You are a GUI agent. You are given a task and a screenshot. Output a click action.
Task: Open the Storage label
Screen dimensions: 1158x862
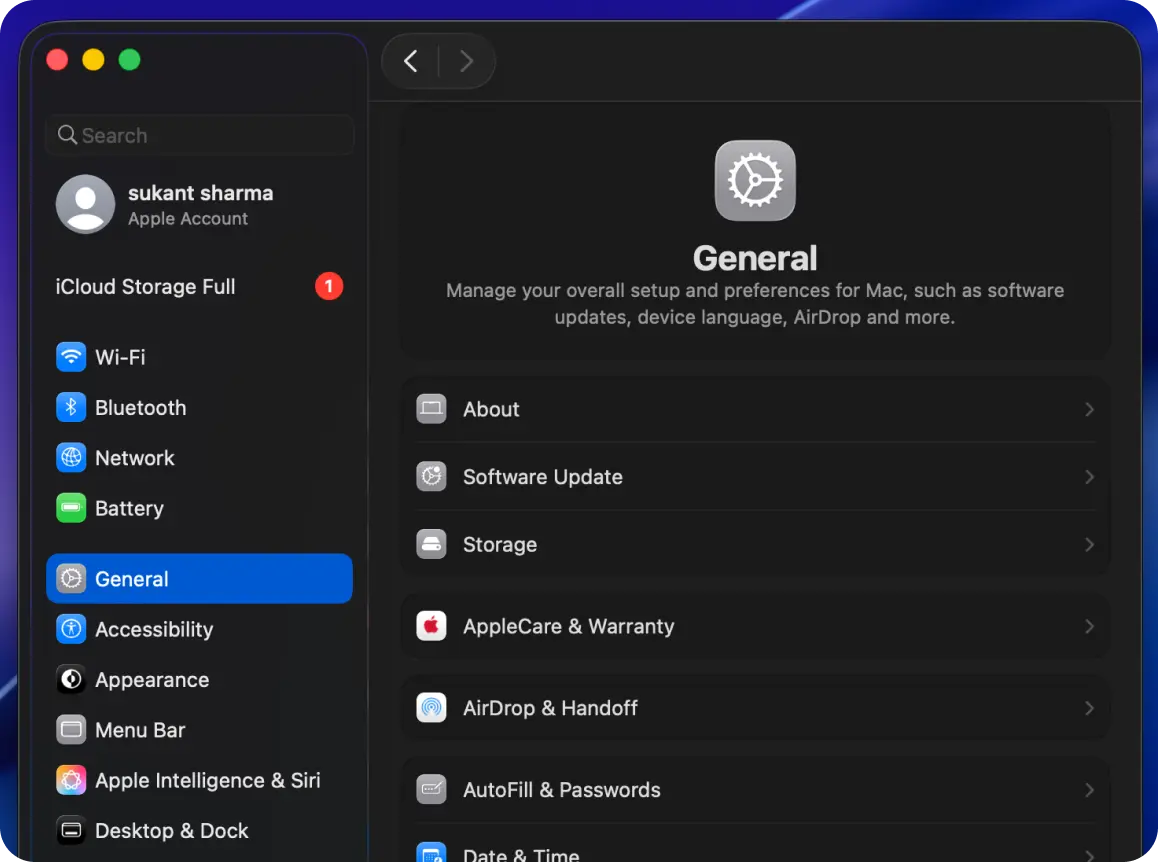[500, 545]
